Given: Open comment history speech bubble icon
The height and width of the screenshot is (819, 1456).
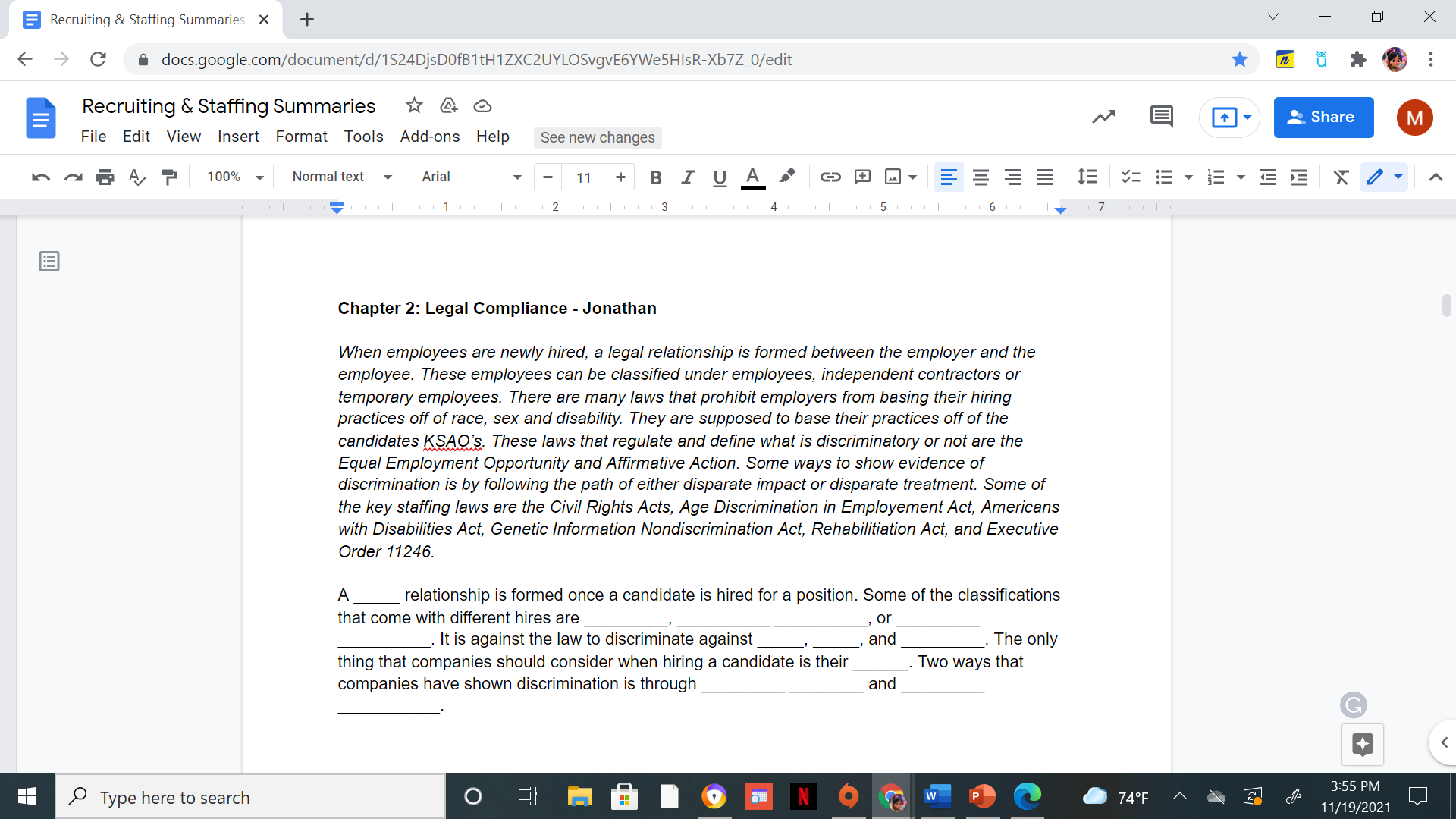Looking at the screenshot, I should point(1161,117).
